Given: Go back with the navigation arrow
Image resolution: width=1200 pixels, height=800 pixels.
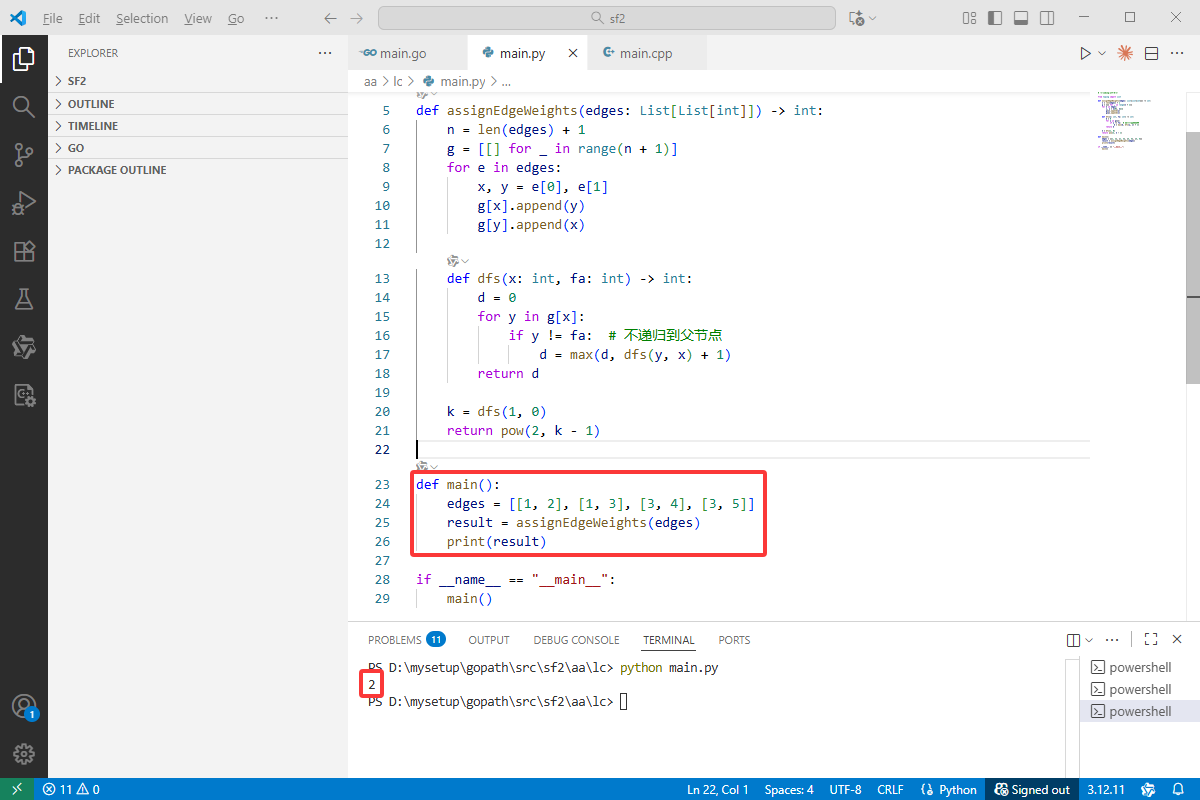Looking at the screenshot, I should coord(331,18).
